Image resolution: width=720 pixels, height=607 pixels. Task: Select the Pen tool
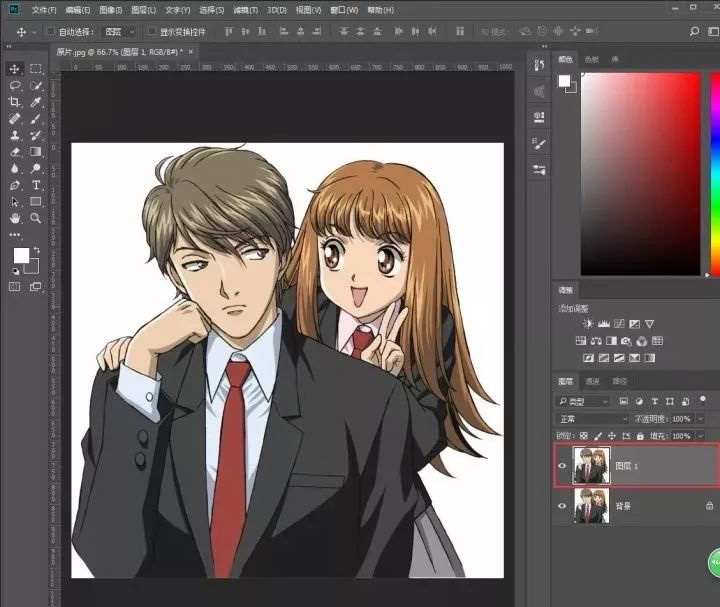coord(15,185)
